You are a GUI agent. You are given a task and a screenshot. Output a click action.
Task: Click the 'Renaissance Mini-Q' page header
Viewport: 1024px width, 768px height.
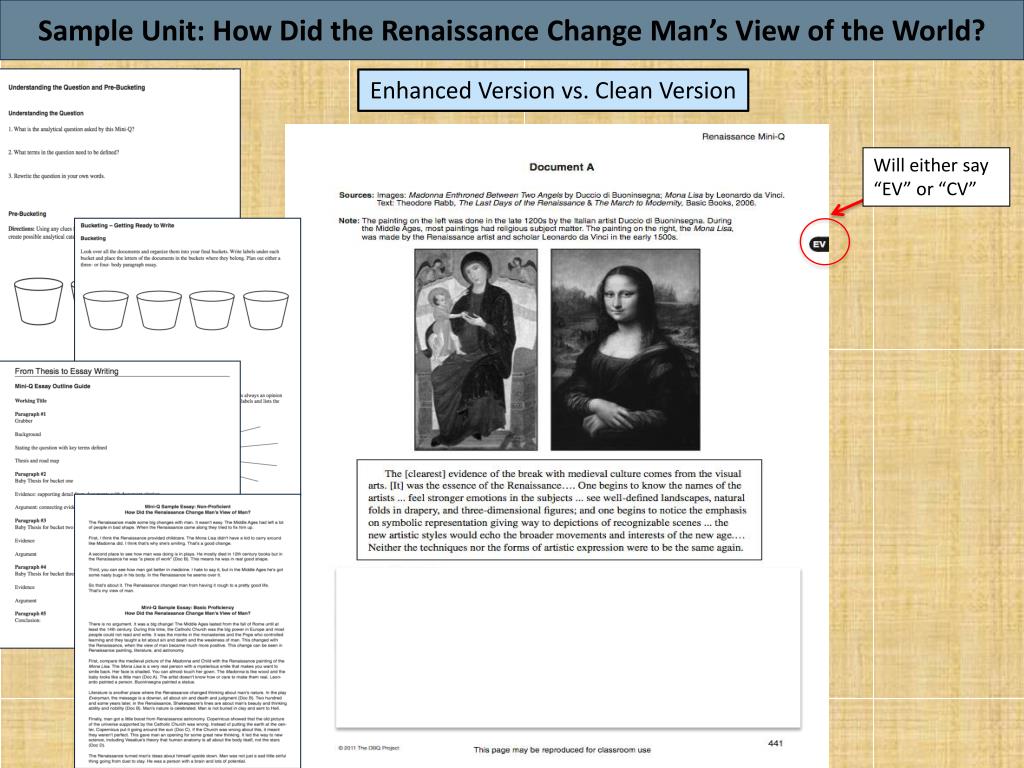click(x=743, y=136)
